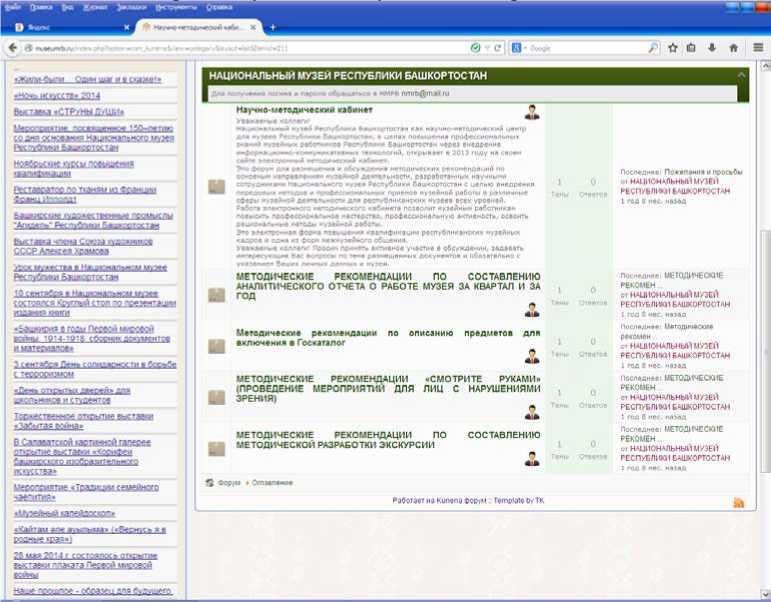Open last post Пожелания и просьбы

click(x=703, y=172)
